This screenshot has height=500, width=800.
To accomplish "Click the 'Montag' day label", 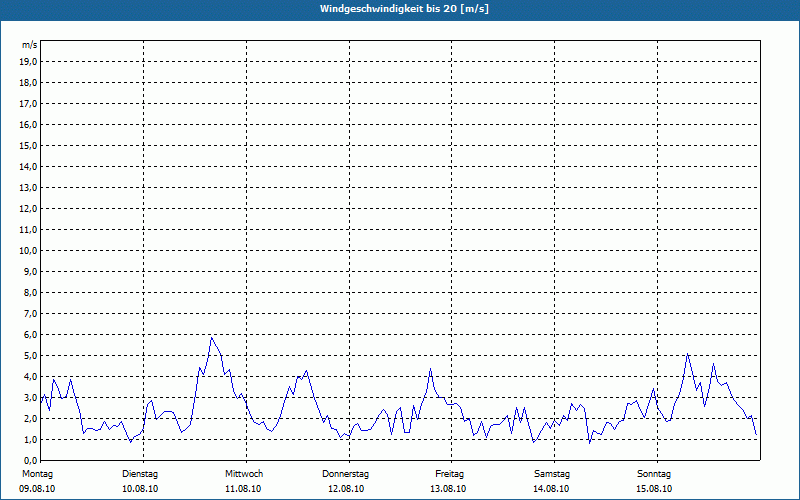I will pos(37,474).
